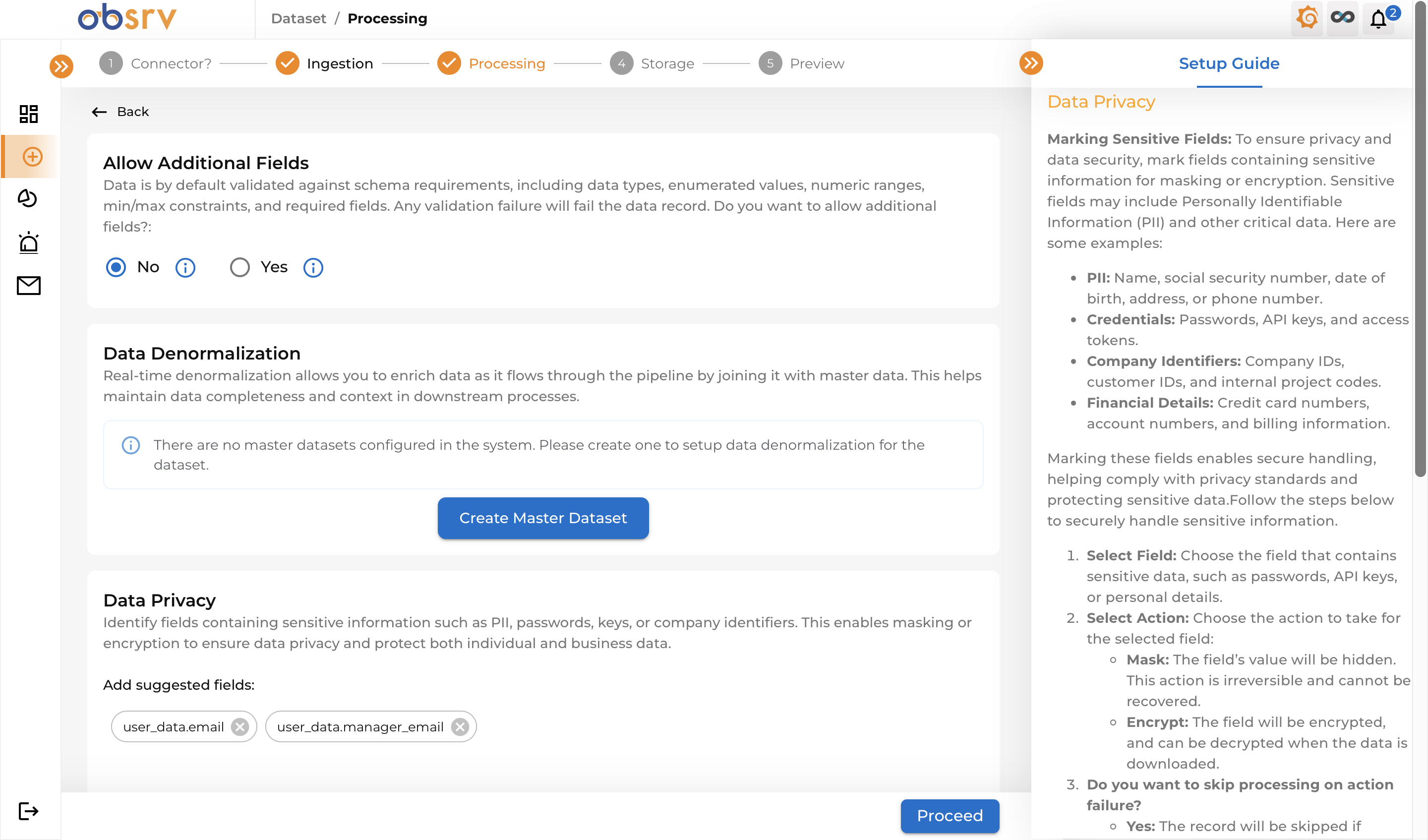The width and height of the screenshot is (1428, 840).
Task: Select the Yes radio button
Action: tap(239, 267)
